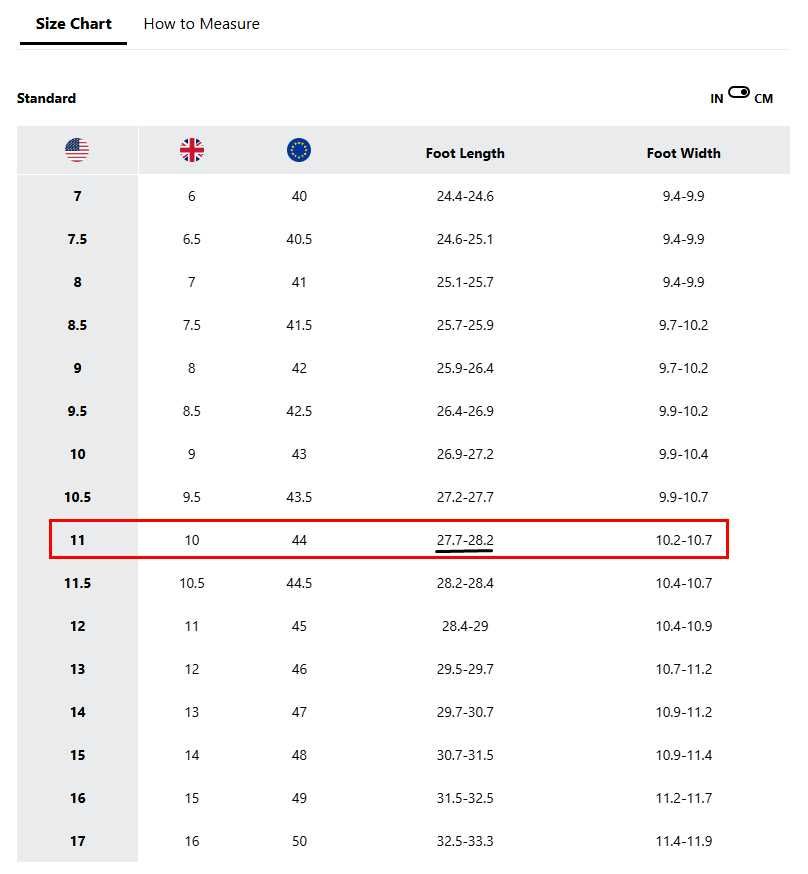Click UK size 16 cell
This screenshot has height=874, width=808.
point(192,841)
